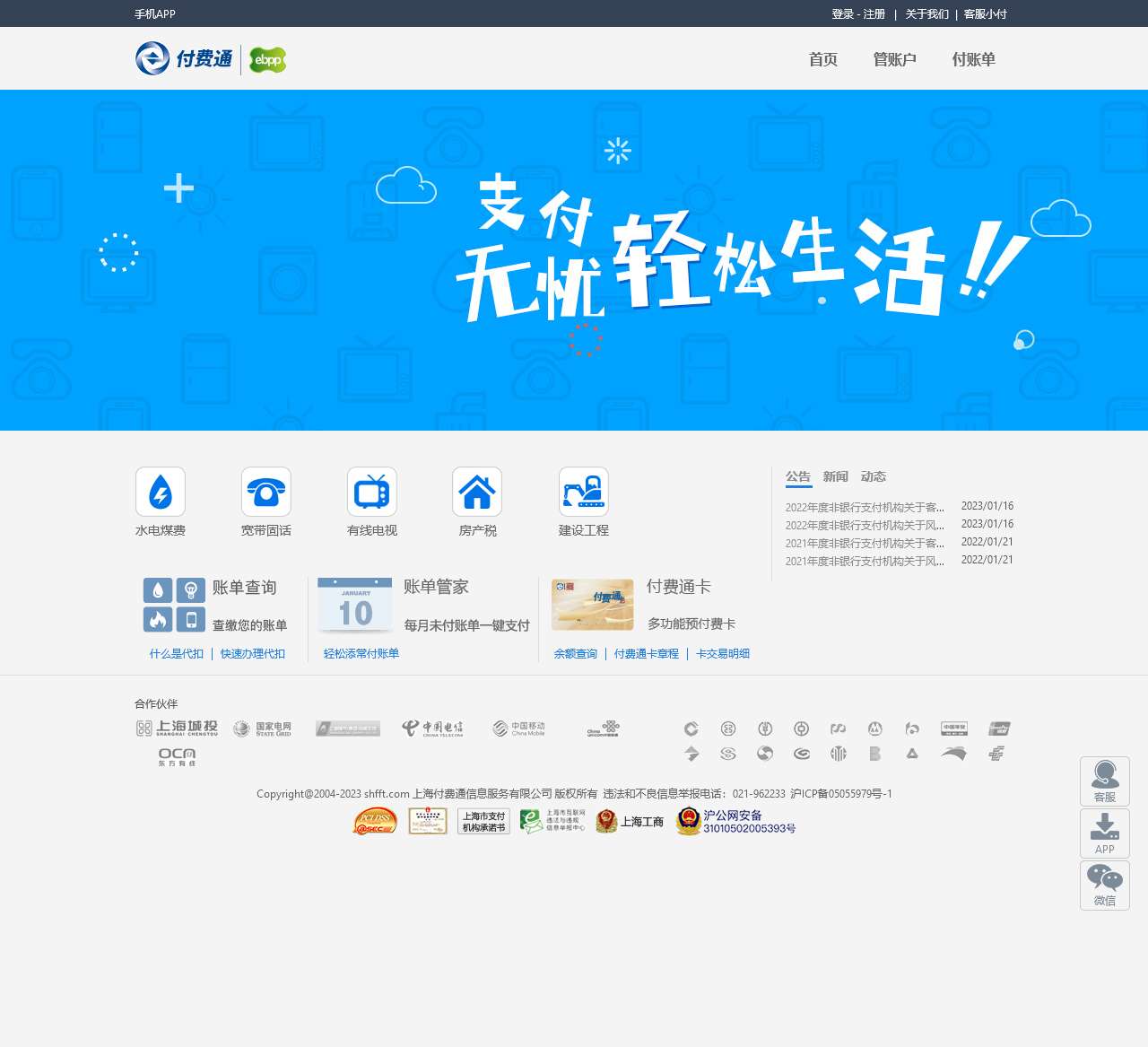Open the 微信 WeChat floating icon
The width and height of the screenshot is (1148, 1047).
point(1105,886)
